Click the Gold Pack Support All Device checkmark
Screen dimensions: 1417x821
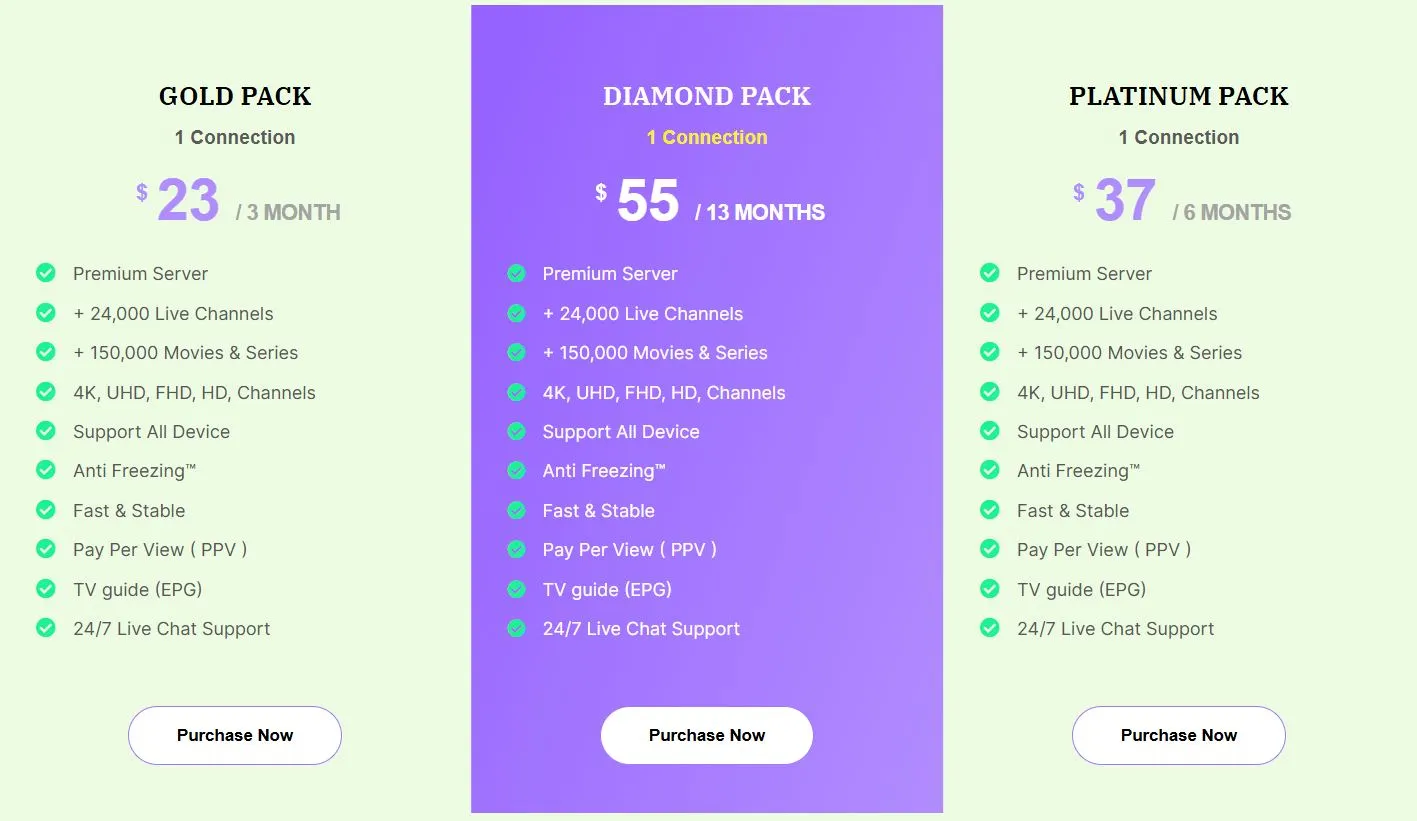pos(46,431)
